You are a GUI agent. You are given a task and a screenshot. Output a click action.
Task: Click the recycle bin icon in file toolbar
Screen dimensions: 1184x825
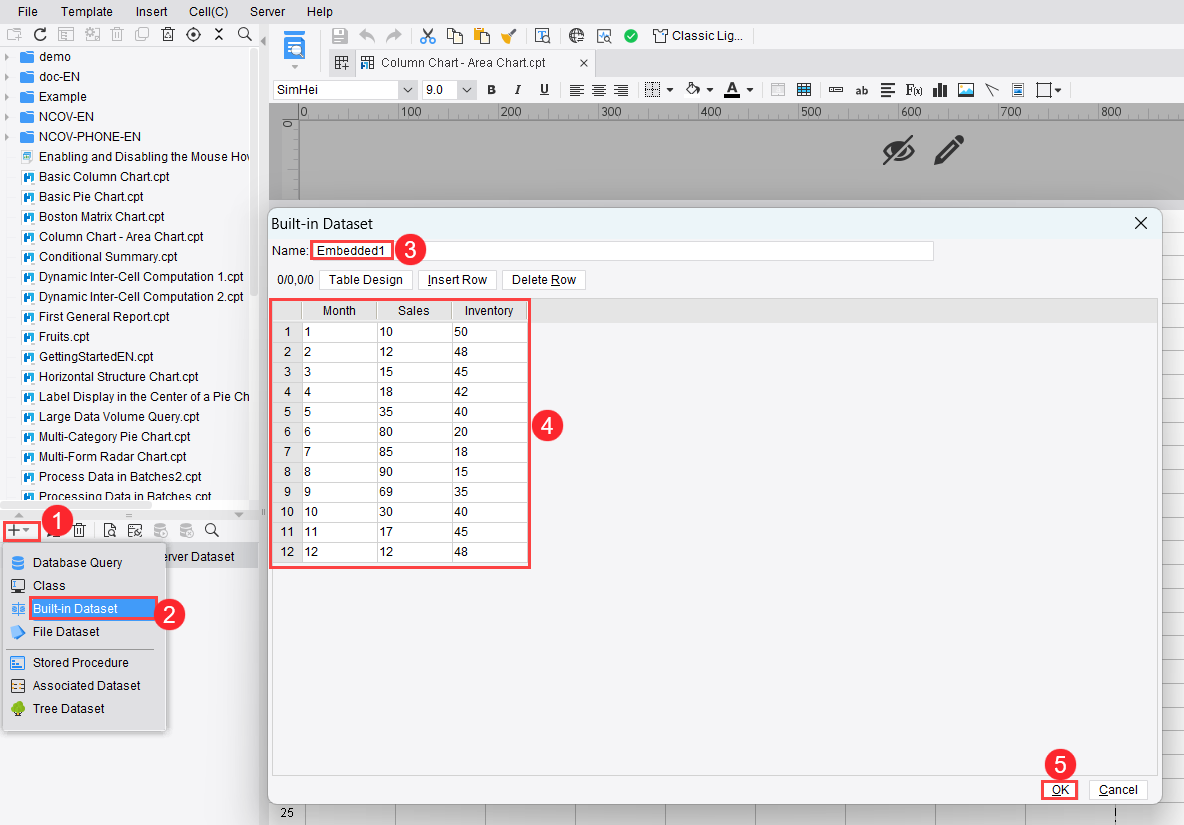point(168,35)
